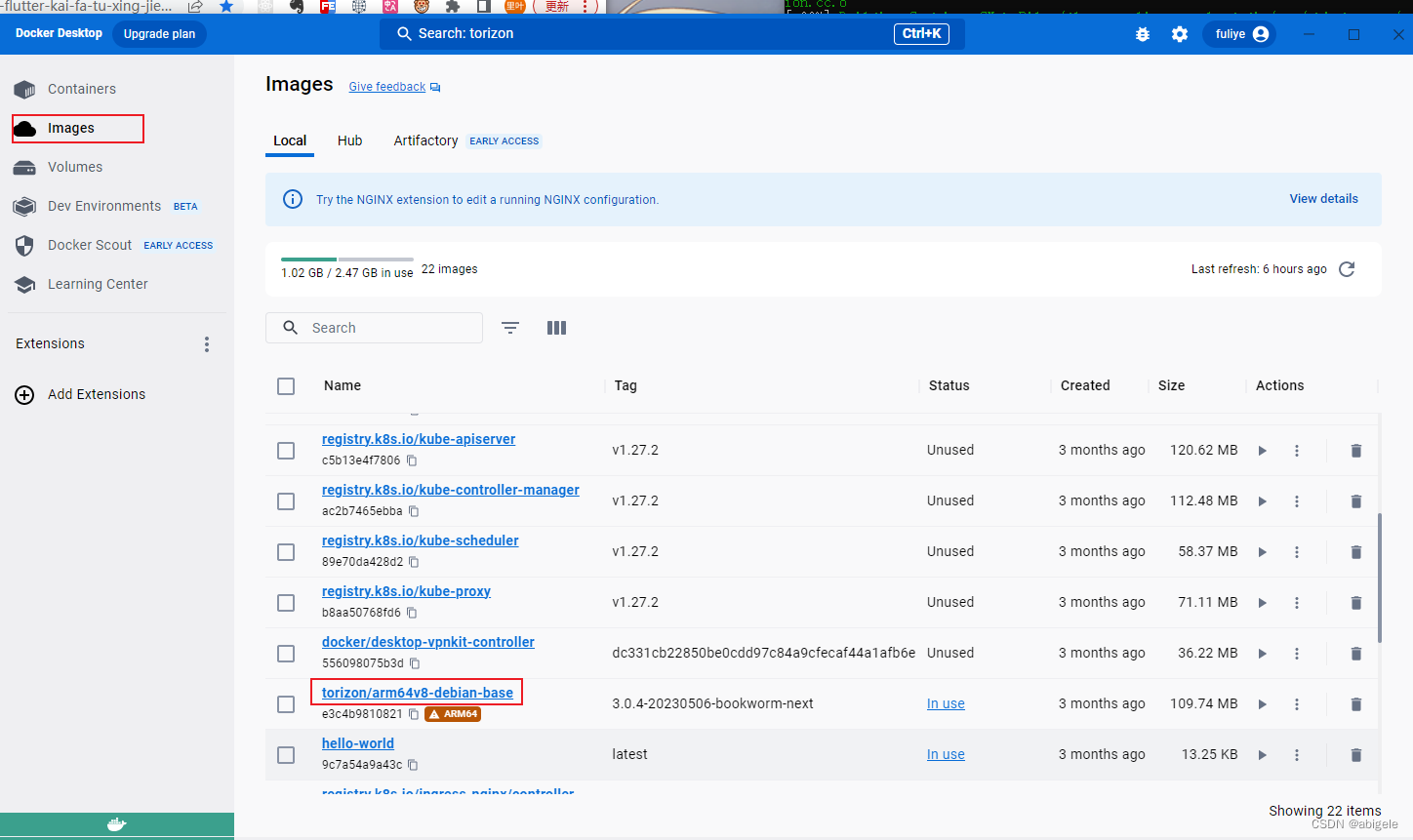Screen dimensions: 1413x840
Task: Open more actions for hello-world
Action: click(1297, 755)
